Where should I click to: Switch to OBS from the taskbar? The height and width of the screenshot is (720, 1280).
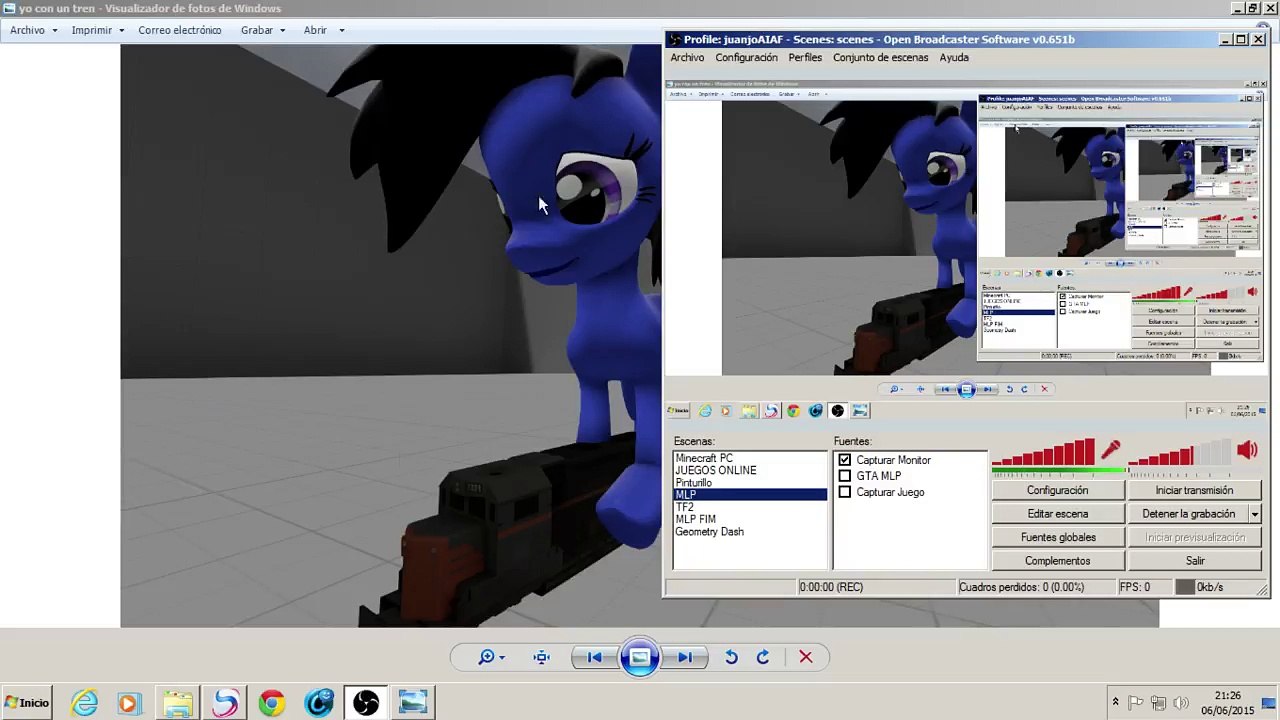[366, 704]
